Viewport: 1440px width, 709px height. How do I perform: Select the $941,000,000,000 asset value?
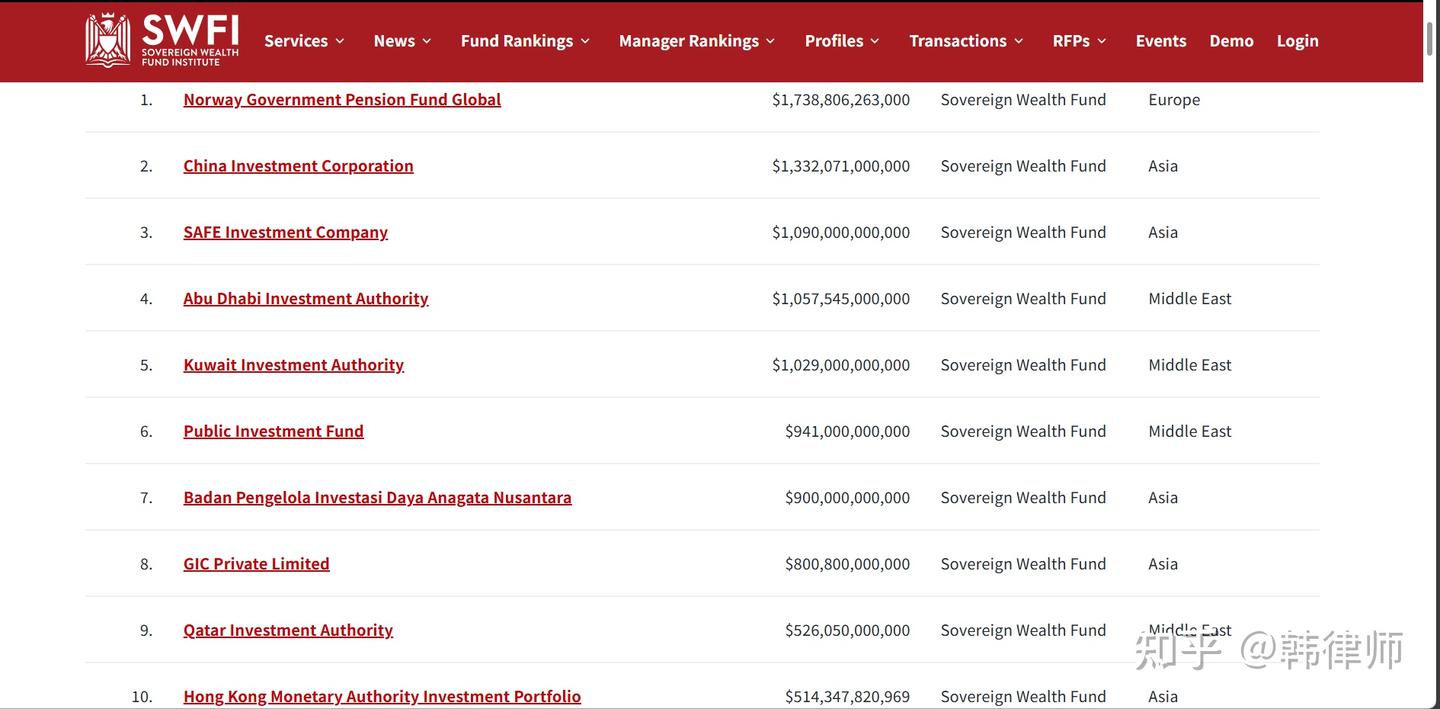[x=848, y=431]
